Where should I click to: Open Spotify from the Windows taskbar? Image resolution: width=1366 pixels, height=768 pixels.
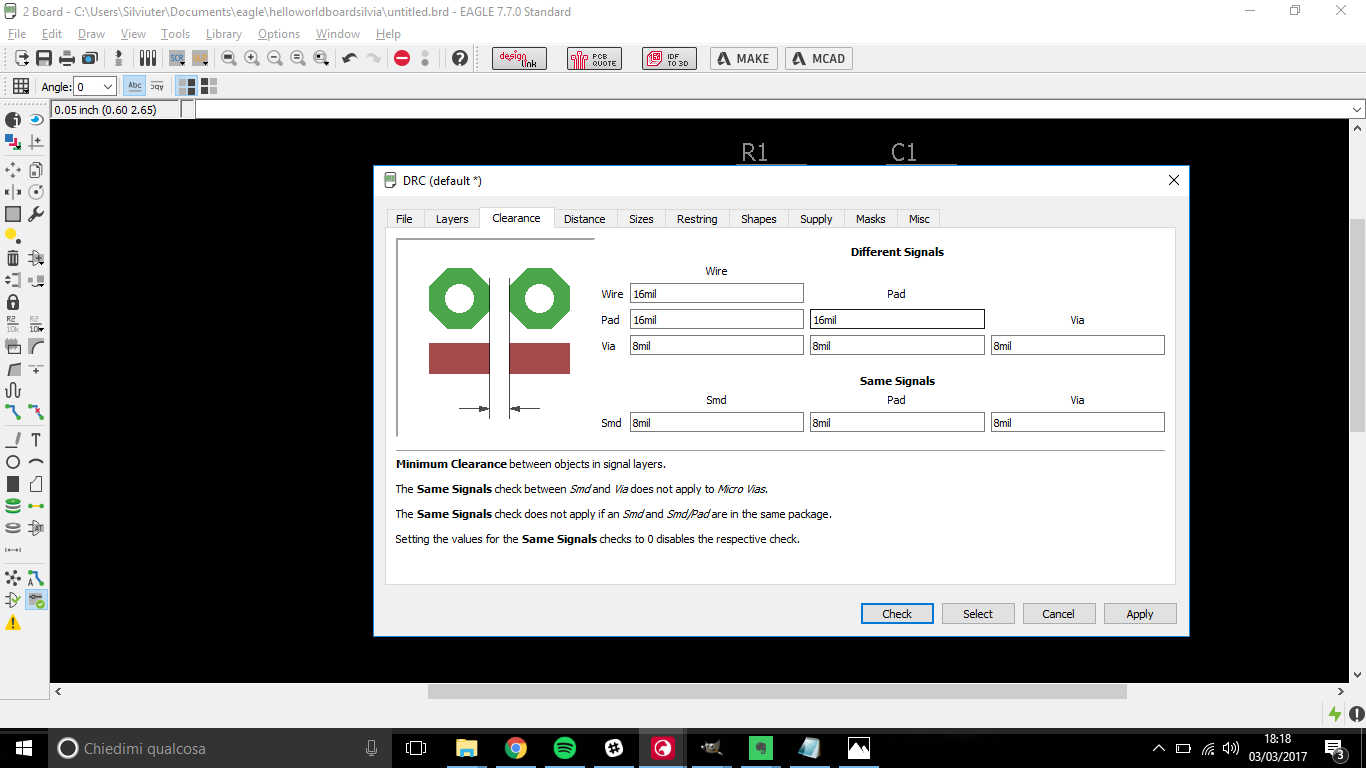point(565,748)
